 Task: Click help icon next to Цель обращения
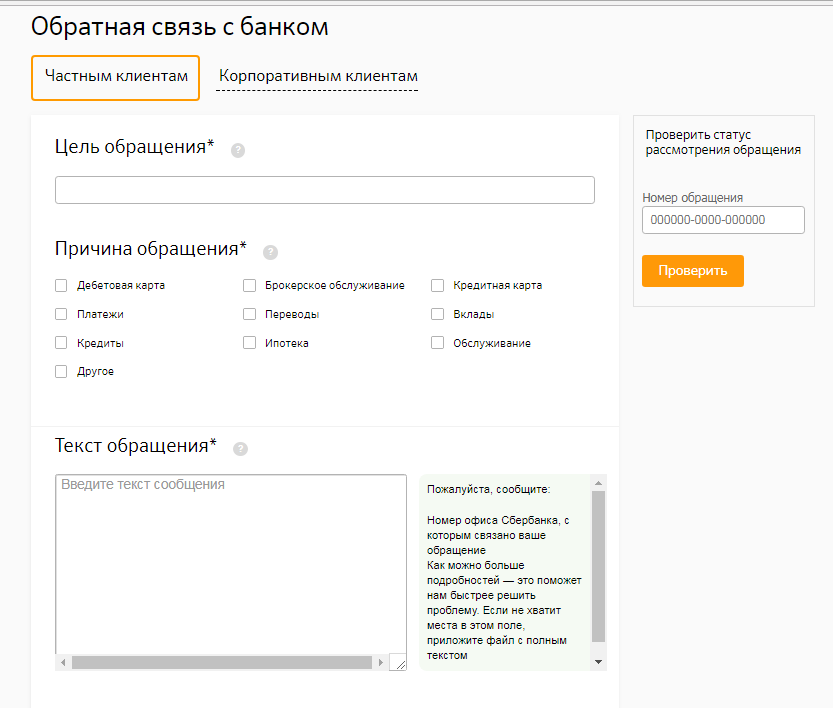pos(238,151)
